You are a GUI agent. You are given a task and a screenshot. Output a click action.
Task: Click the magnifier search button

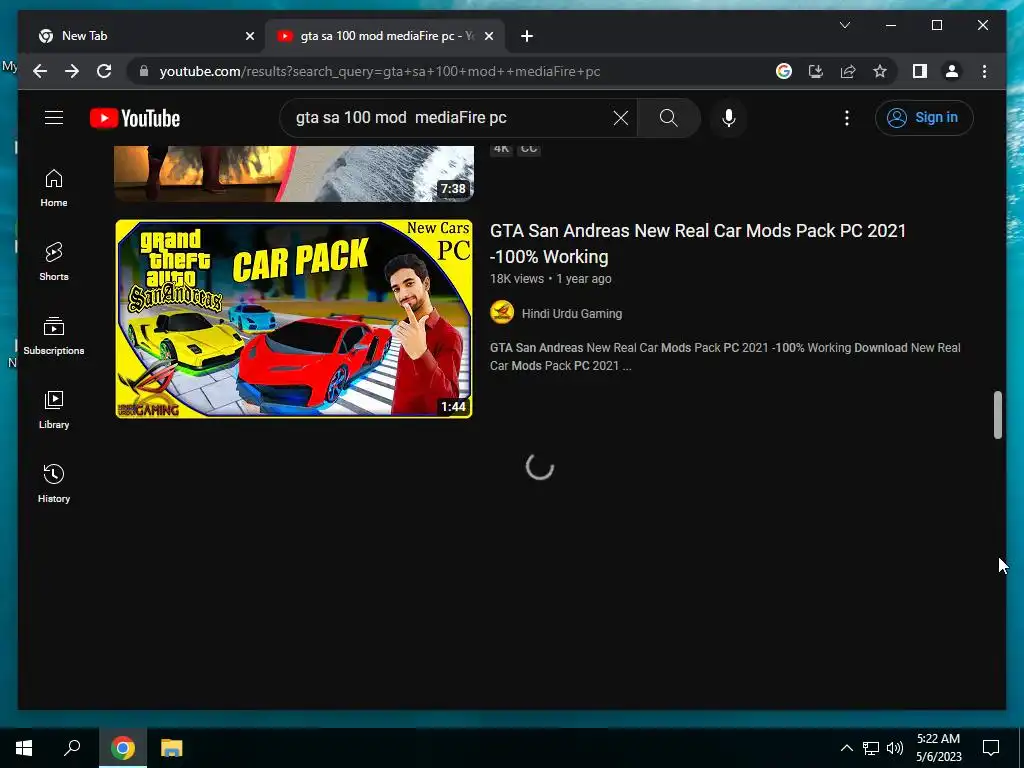tap(668, 118)
